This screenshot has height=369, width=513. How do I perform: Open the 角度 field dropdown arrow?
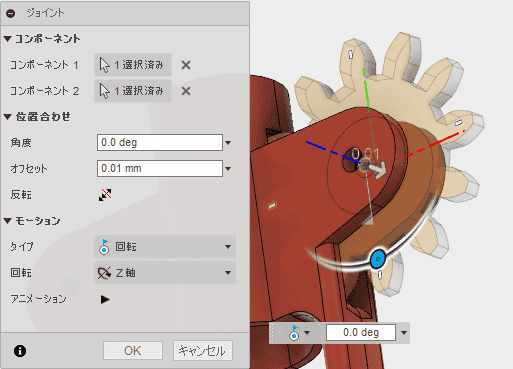pos(228,143)
